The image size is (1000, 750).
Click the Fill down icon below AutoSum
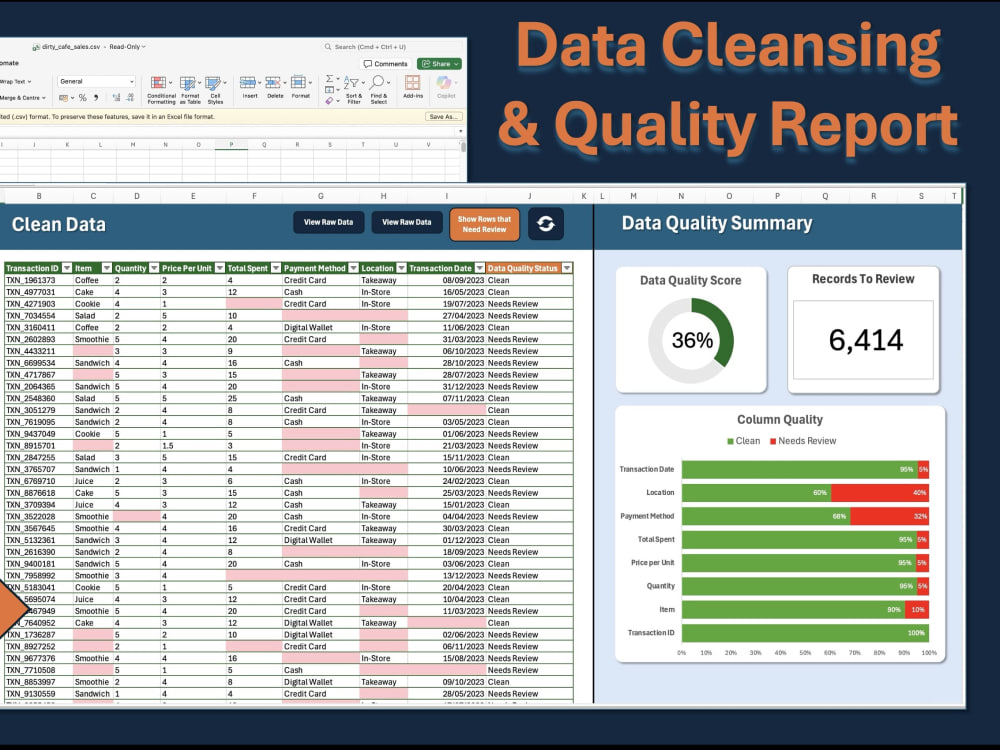pyautogui.click(x=329, y=90)
